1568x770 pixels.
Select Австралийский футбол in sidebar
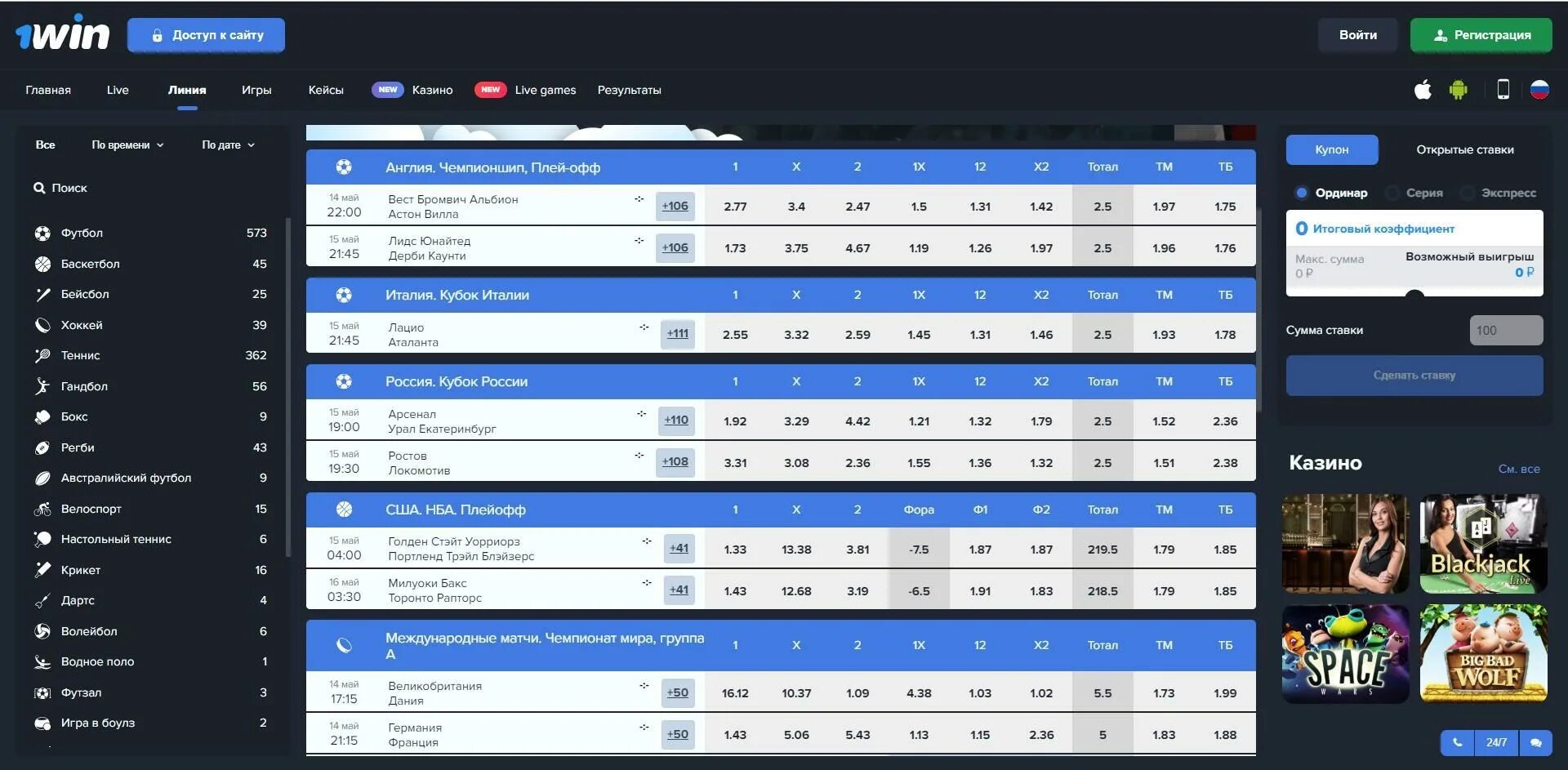pyautogui.click(x=151, y=478)
